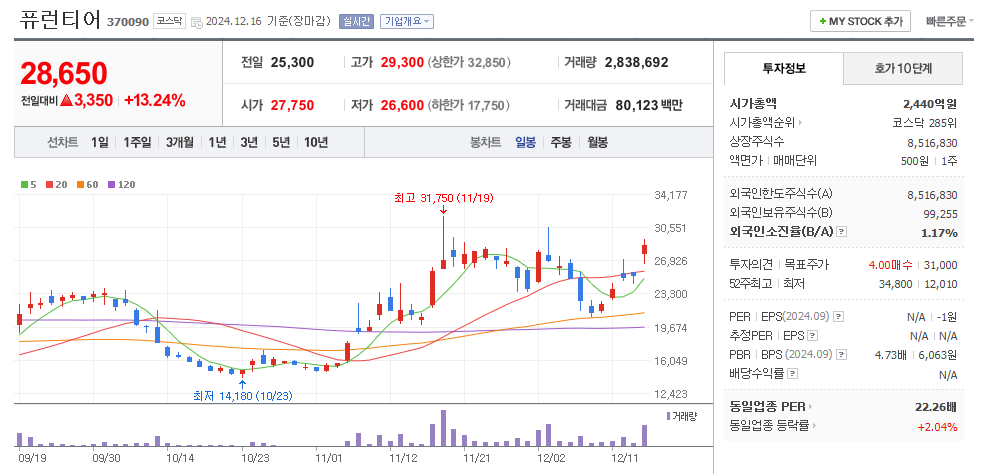Click the 코스닥 285위 rank value
The width and height of the screenshot is (984, 474).
924,123
